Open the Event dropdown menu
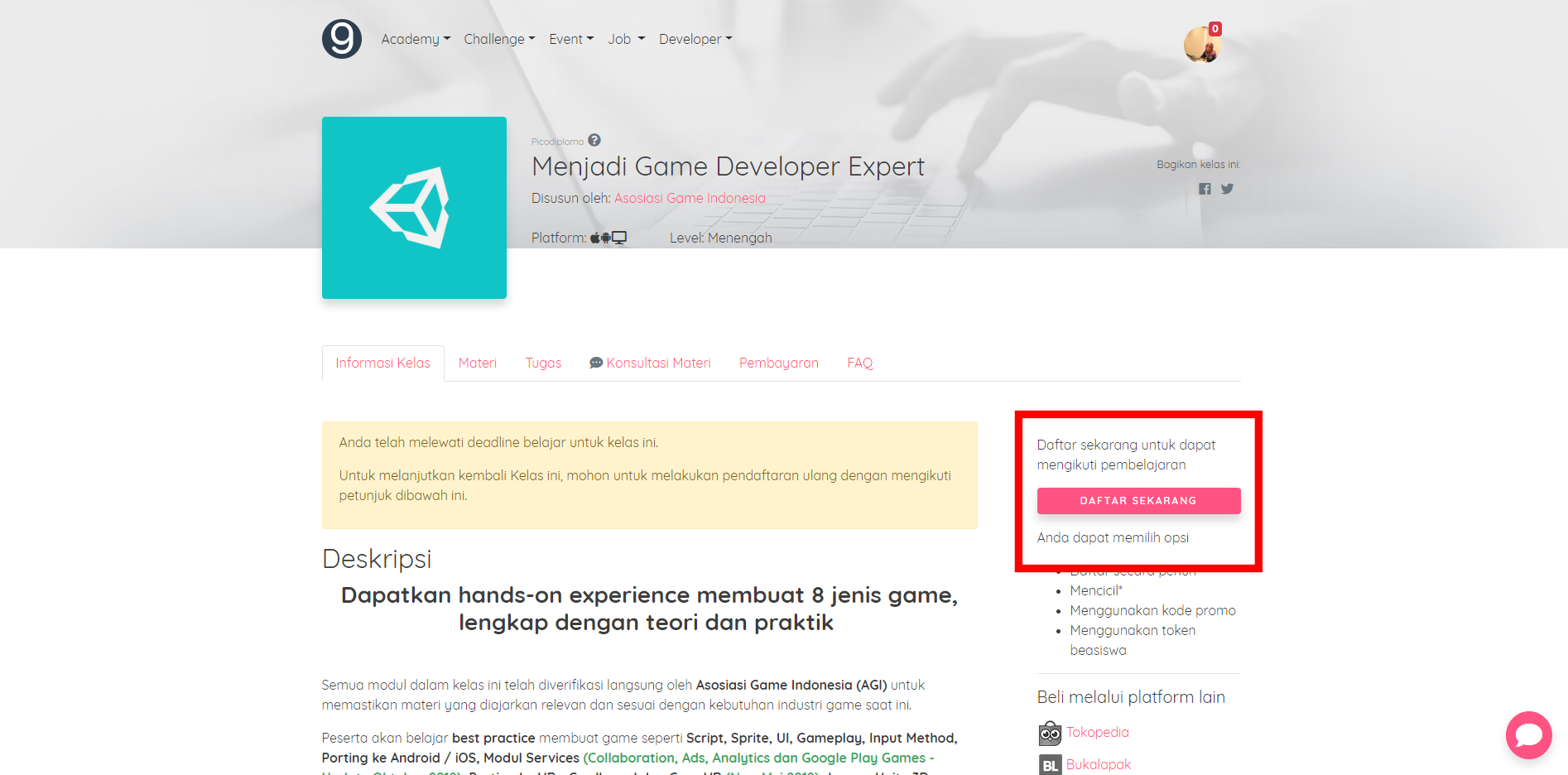This screenshot has width=1568, height=775. point(571,39)
